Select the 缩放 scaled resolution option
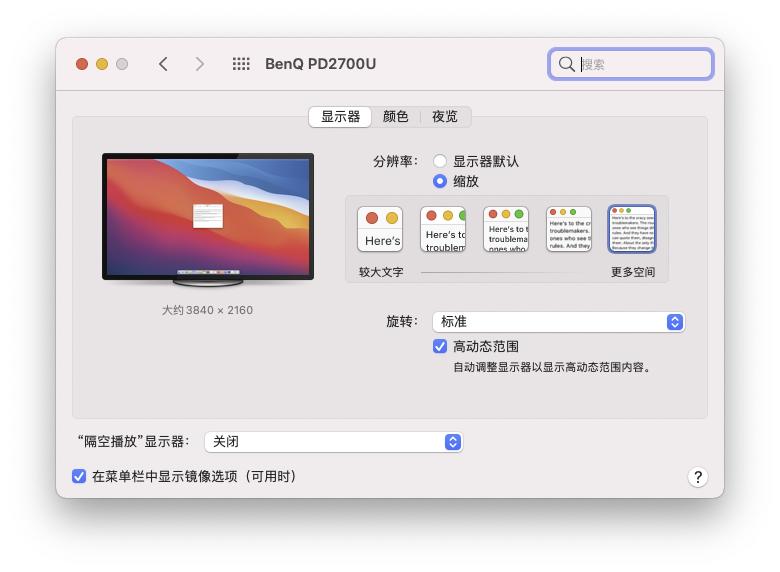 (x=440, y=181)
